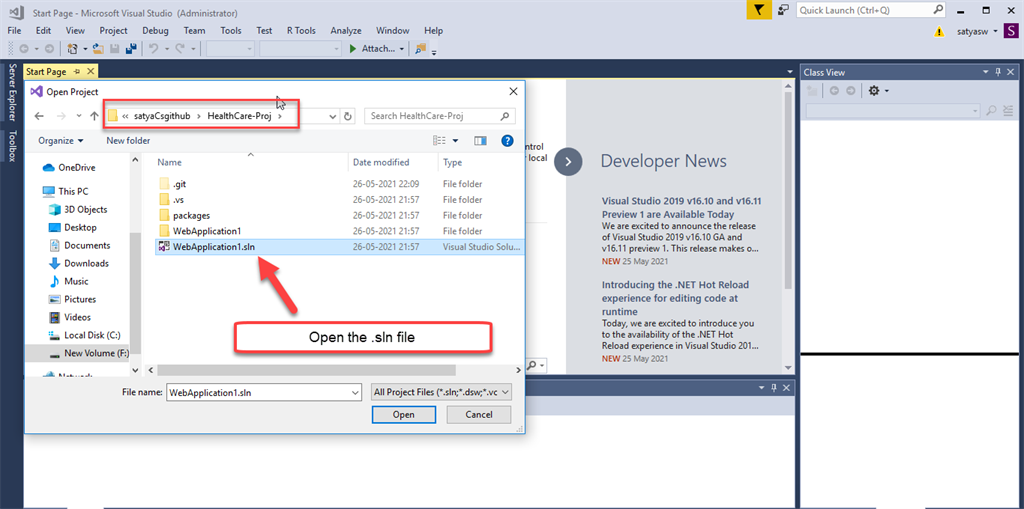
Task: Click the back arrow in Open Project dialog
Action: (x=39, y=116)
